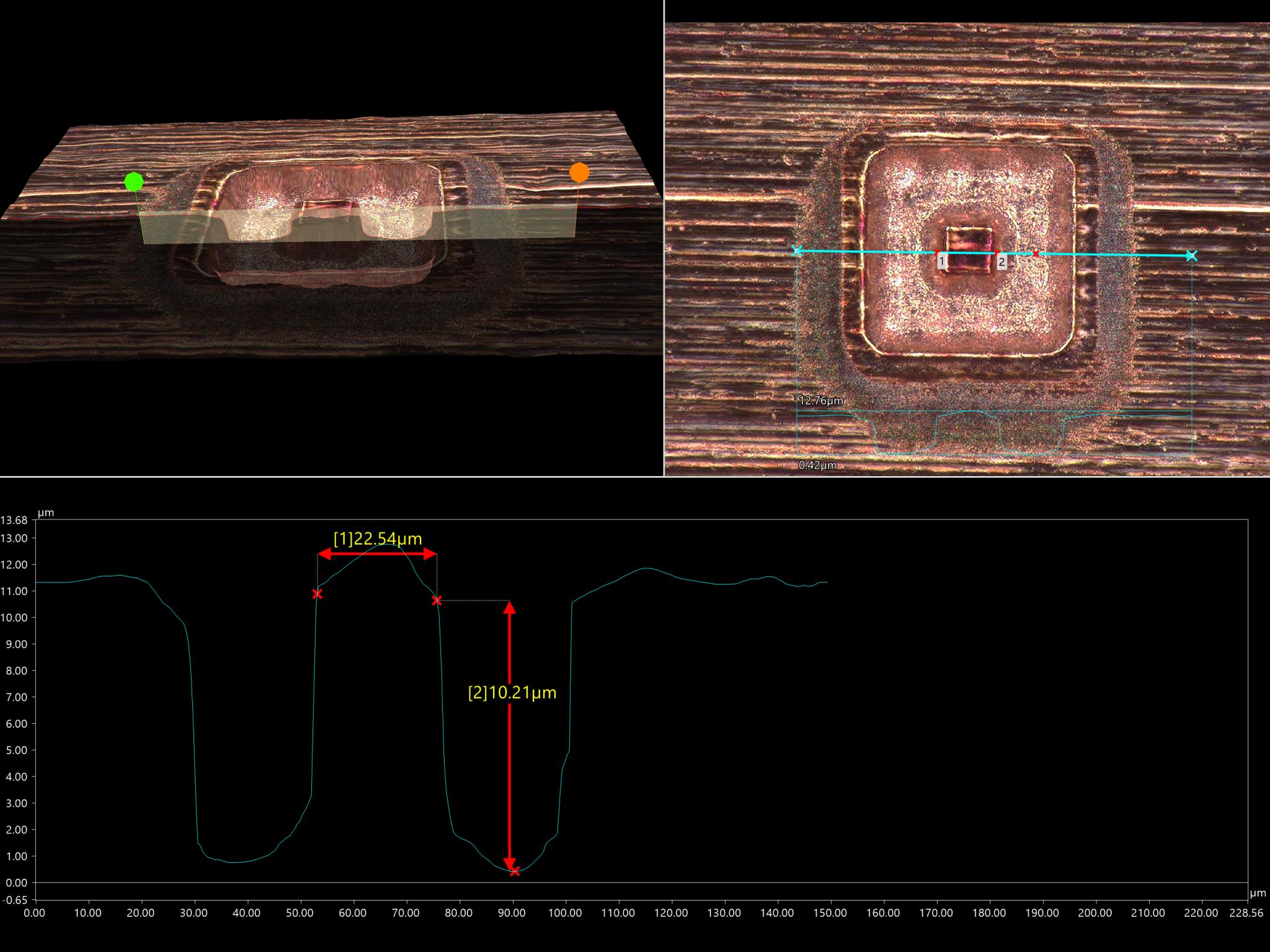Screen dimensions: 1270x952
Task: Select profile line left endpoint cross
Action: 797,251
